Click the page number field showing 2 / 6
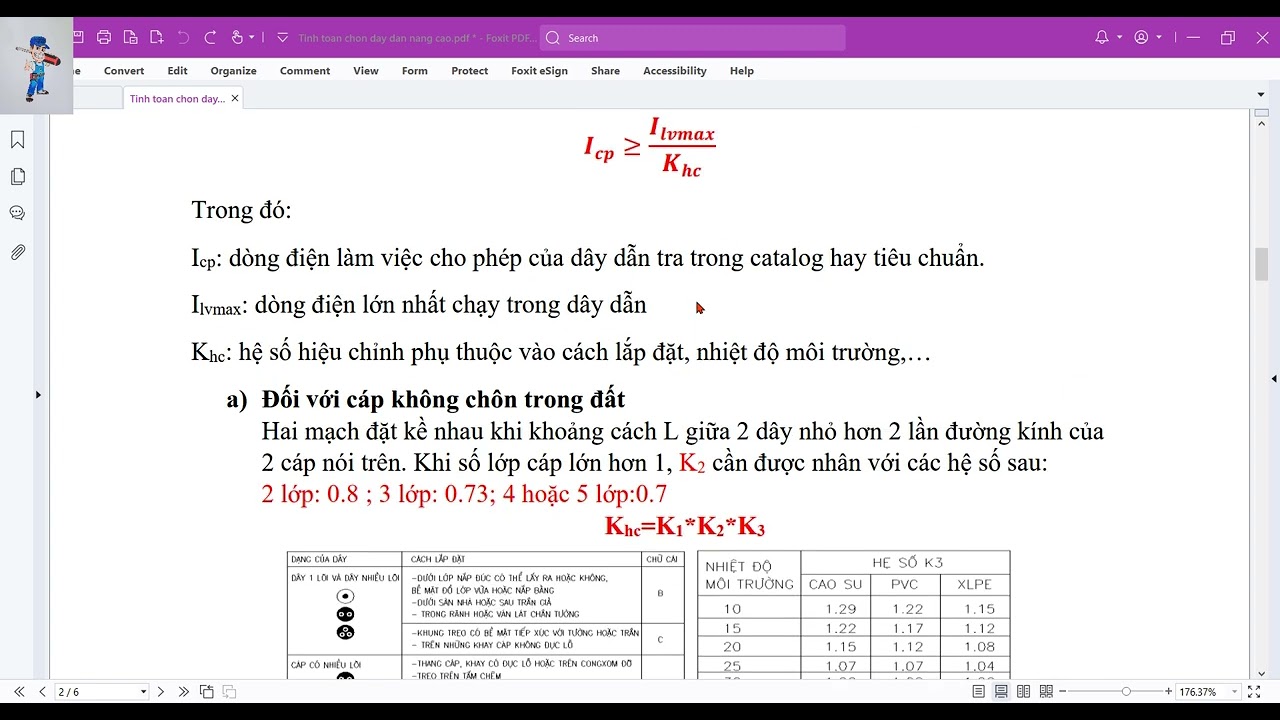 (96, 692)
